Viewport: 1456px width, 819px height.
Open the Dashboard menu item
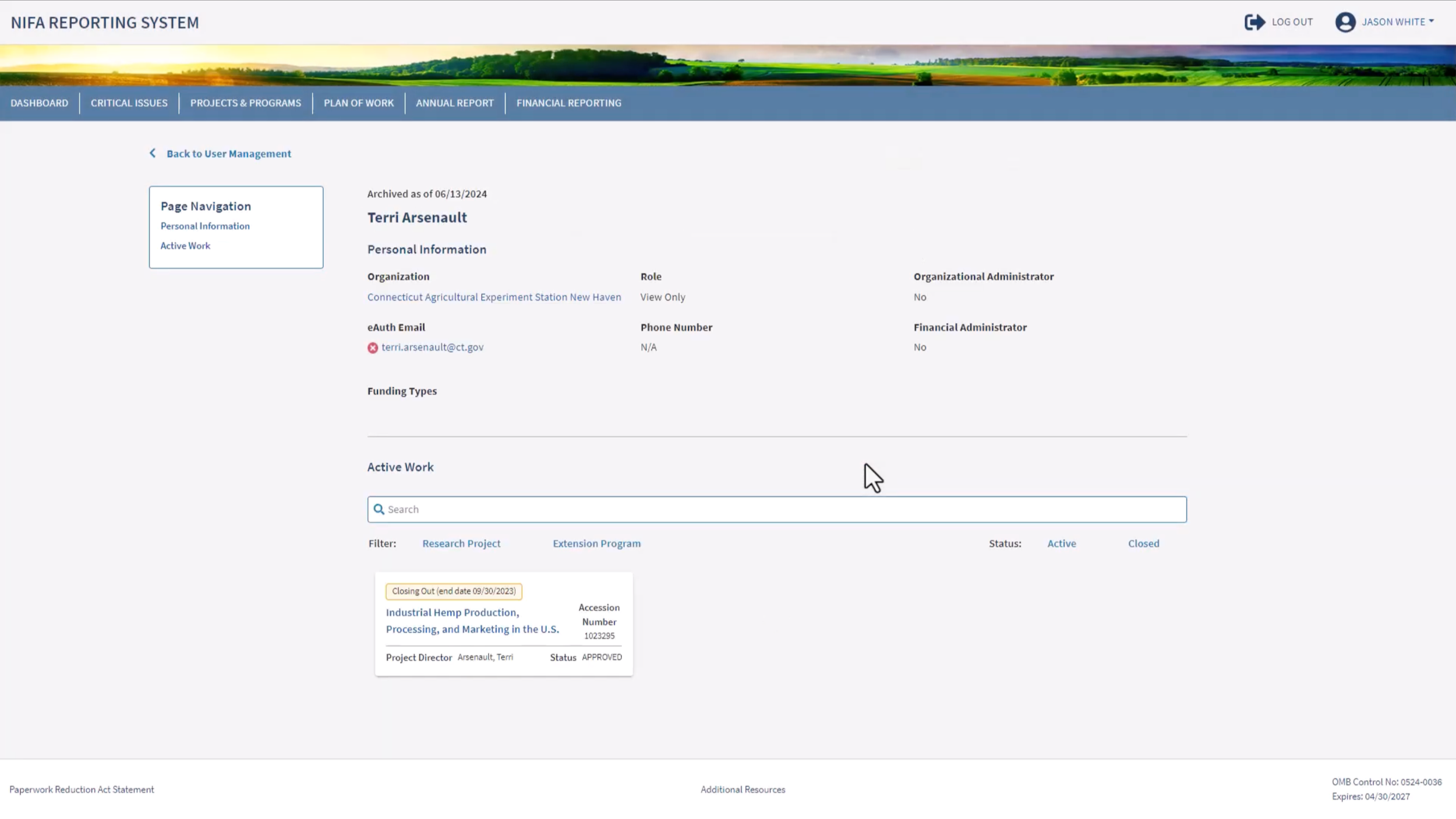39,103
